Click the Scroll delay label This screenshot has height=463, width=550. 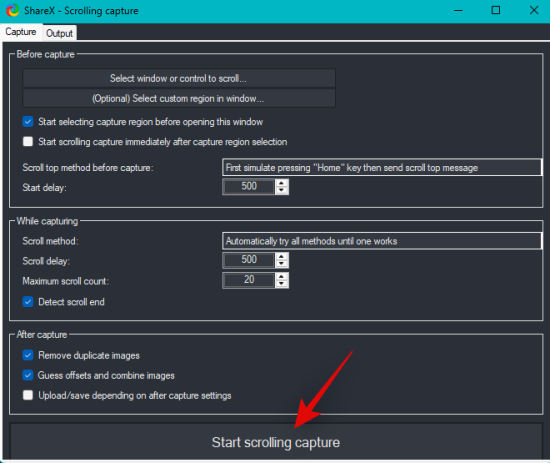[46, 261]
